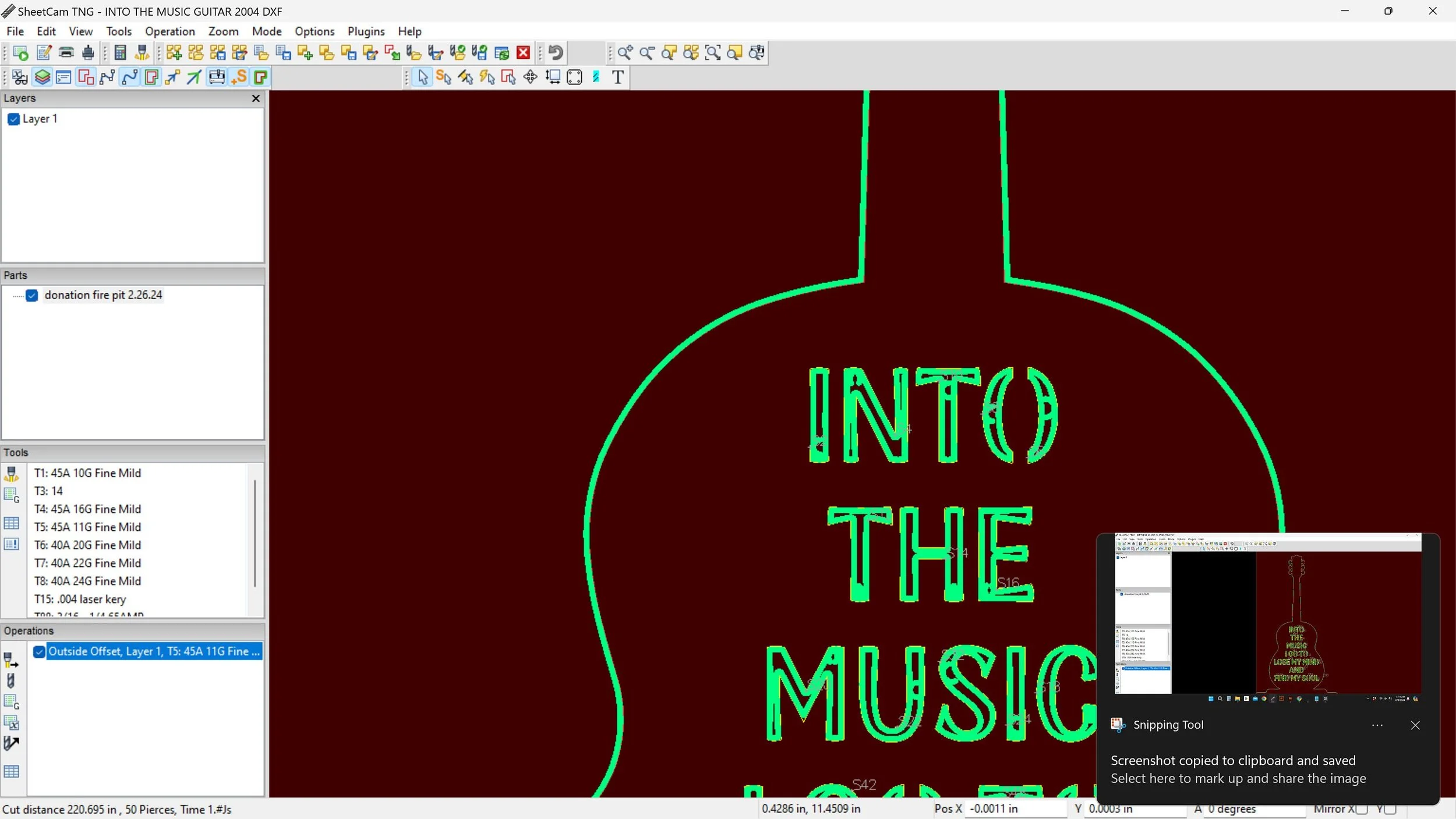Click the Undo arrow in toolbar

coord(556,53)
